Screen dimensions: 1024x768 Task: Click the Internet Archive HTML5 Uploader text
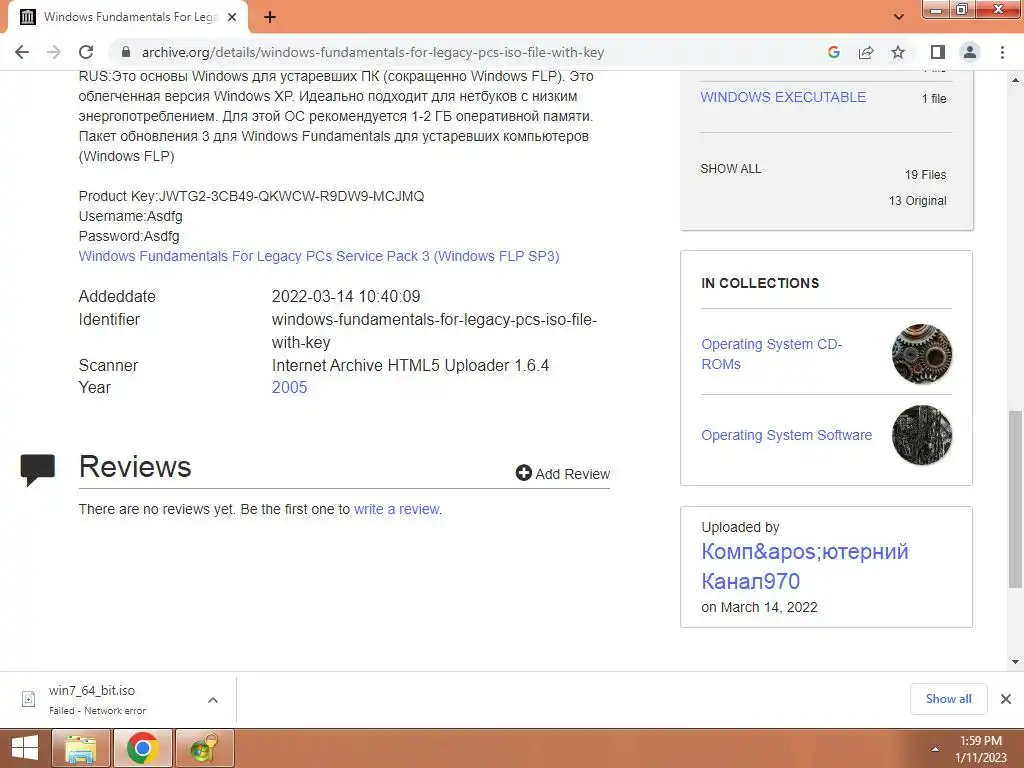[410, 365]
